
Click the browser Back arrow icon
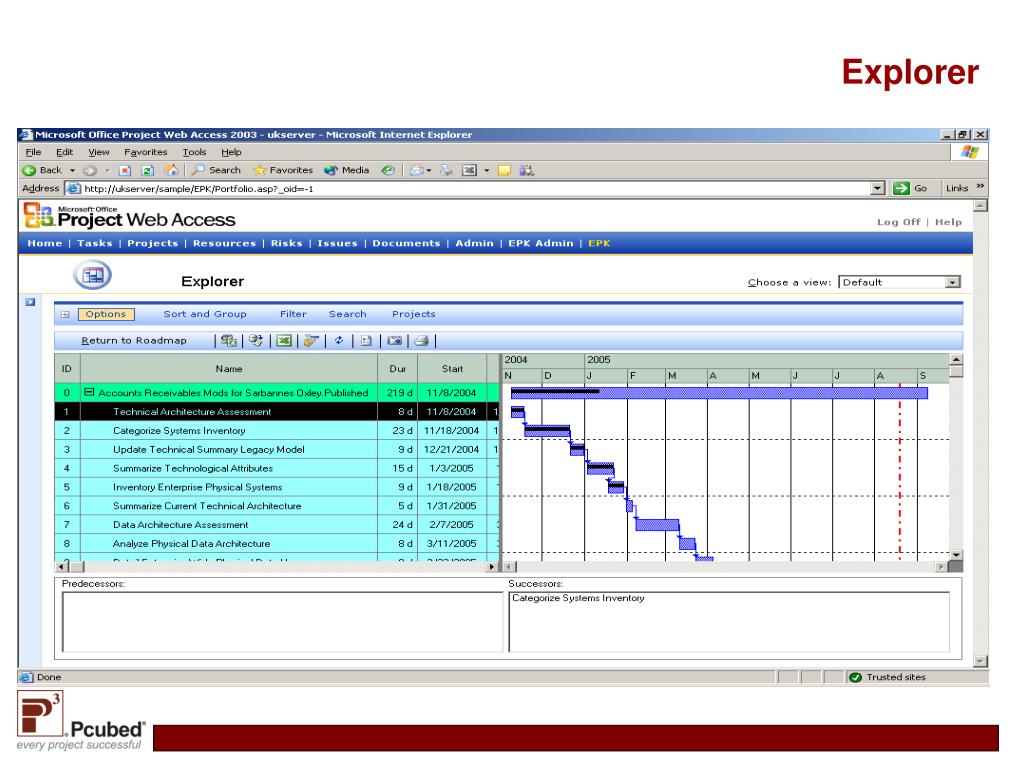[x=29, y=170]
